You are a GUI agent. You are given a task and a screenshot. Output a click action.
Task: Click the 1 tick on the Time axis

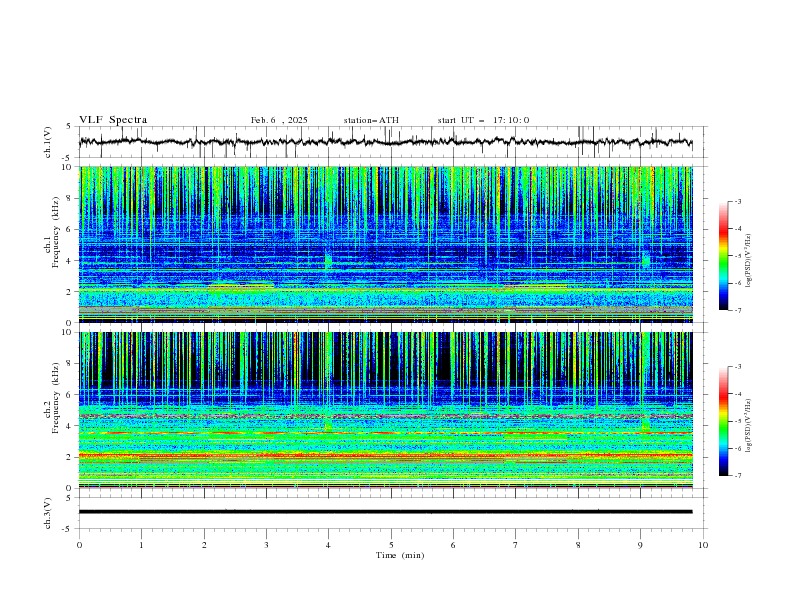[141, 545]
